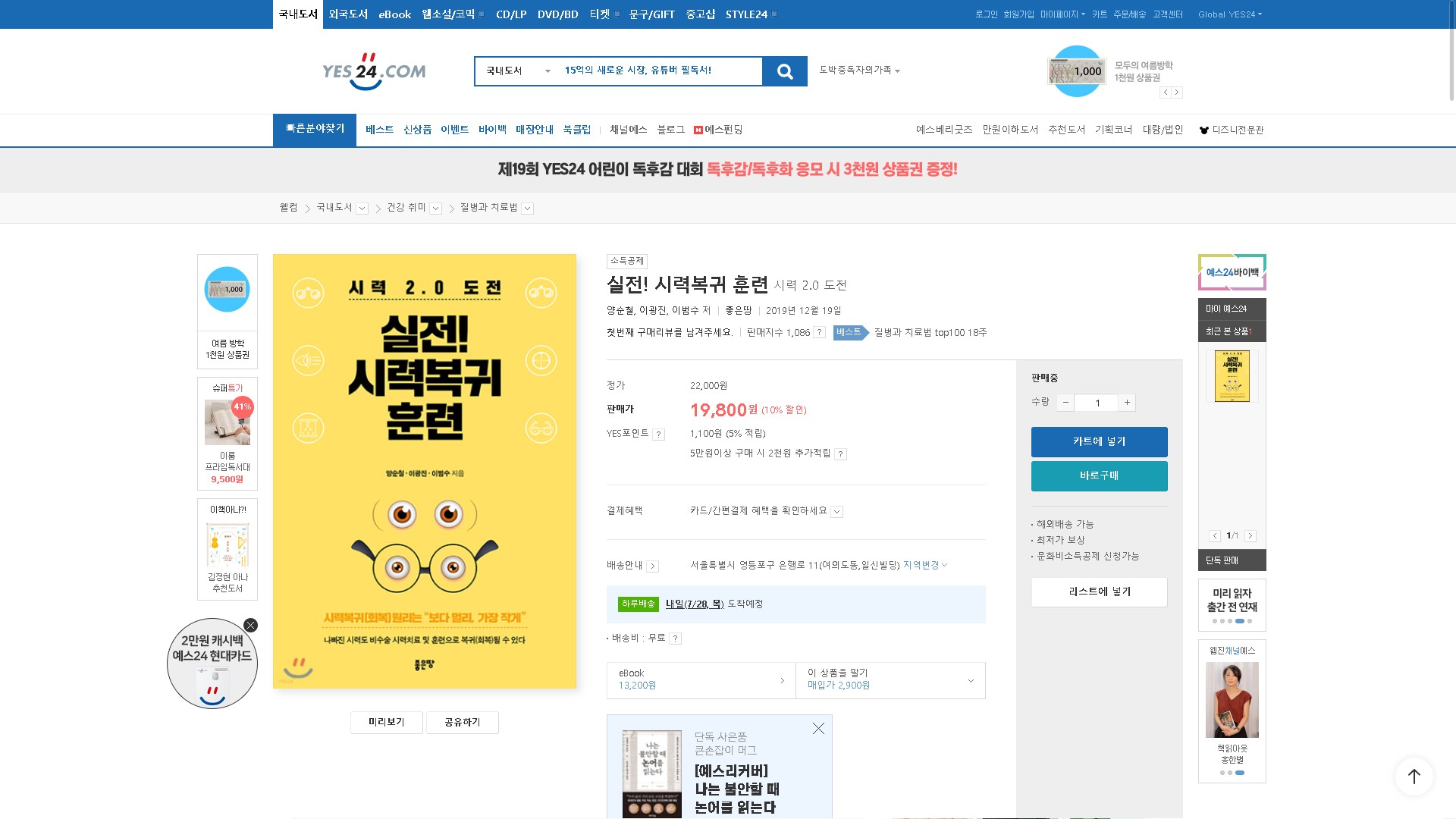
Task: Click the 판매지수 question mark help icon
Action: (819, 333)
